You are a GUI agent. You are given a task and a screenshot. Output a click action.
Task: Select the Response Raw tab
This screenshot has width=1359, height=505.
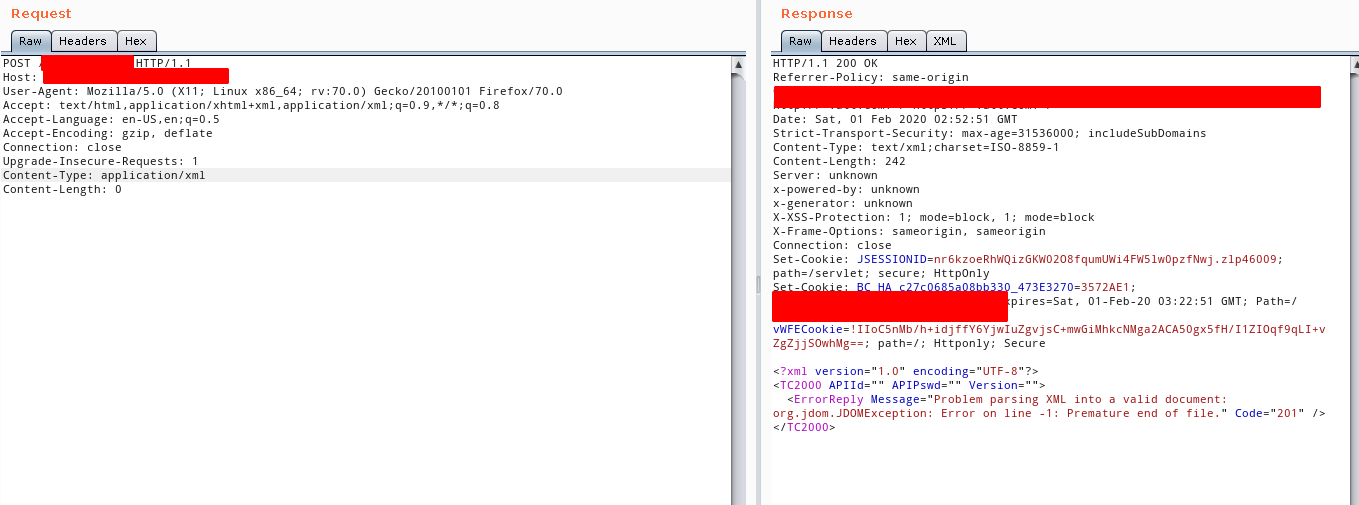[800, 41]
